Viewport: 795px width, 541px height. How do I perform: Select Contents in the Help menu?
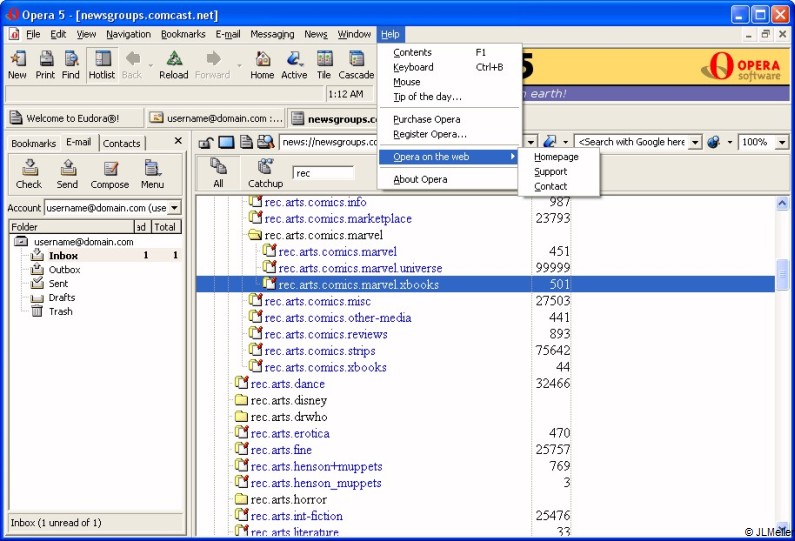pos(449,52)
